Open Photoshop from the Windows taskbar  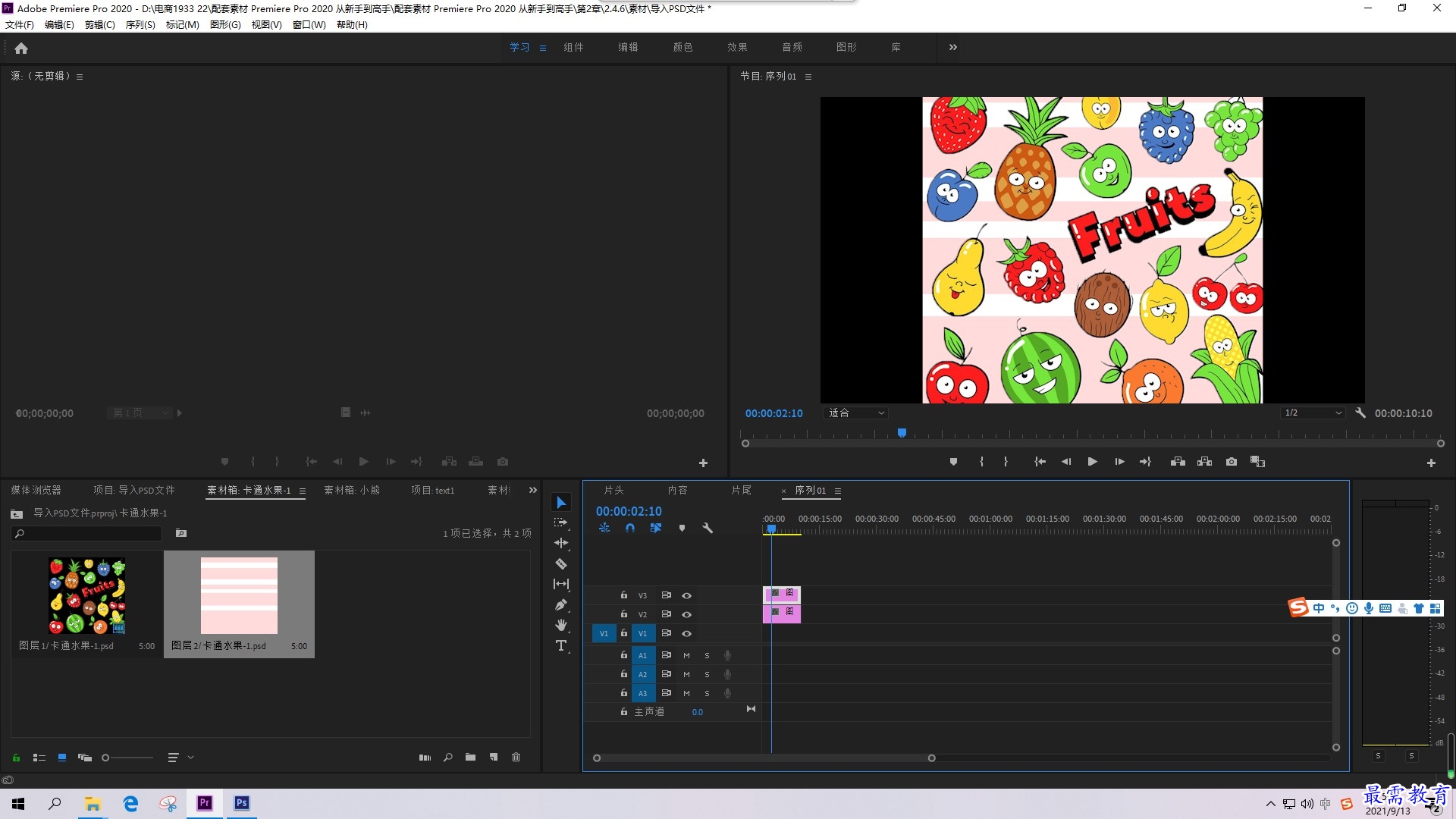pyautogui.click(x=242, y=803)
